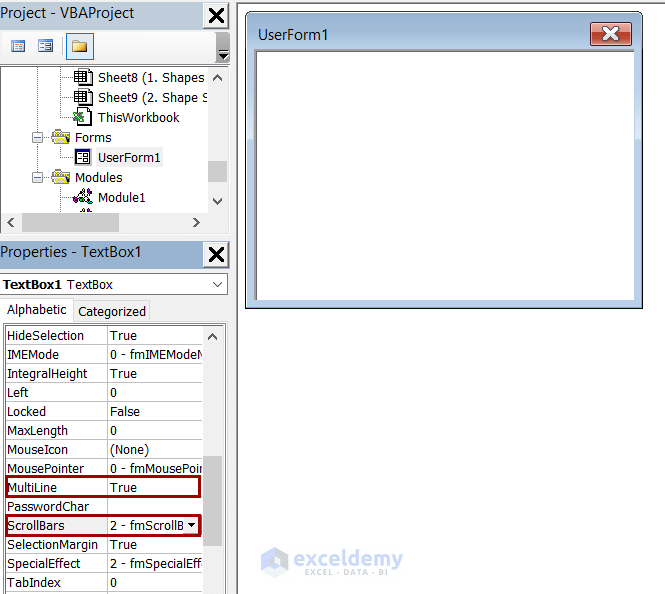Click the MousePointer property row
The height and width of the screenshot is (594, 665).
coord(104,469)
